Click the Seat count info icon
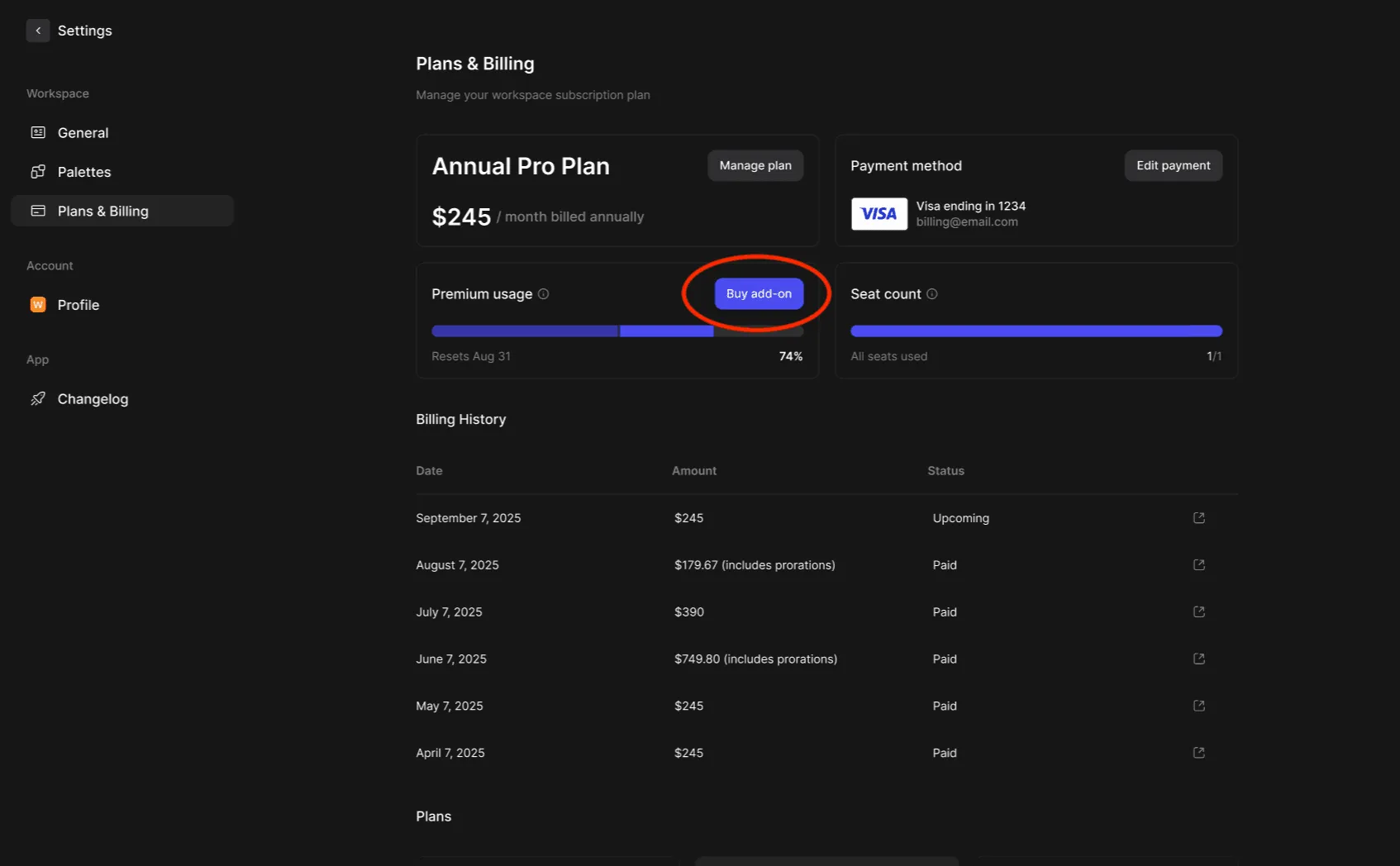This screenshot has height=866, width=1400. click(x=932, y=294)
